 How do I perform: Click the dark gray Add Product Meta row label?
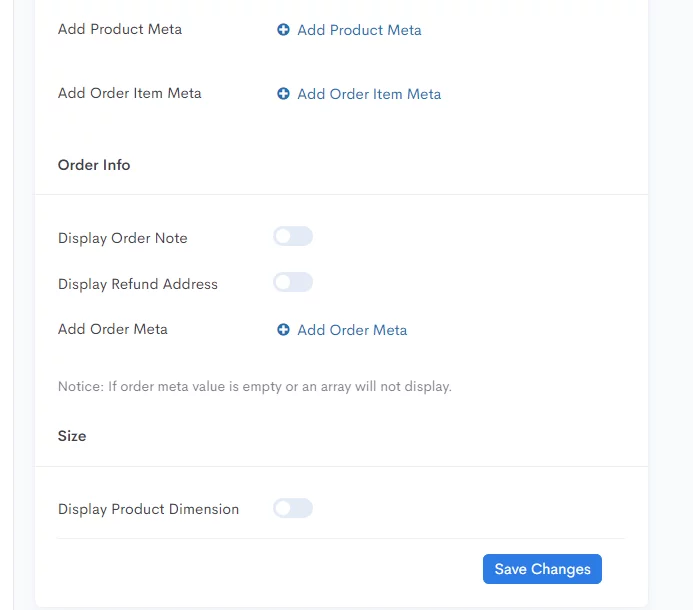pyautogui.click(x=120, y=29)
